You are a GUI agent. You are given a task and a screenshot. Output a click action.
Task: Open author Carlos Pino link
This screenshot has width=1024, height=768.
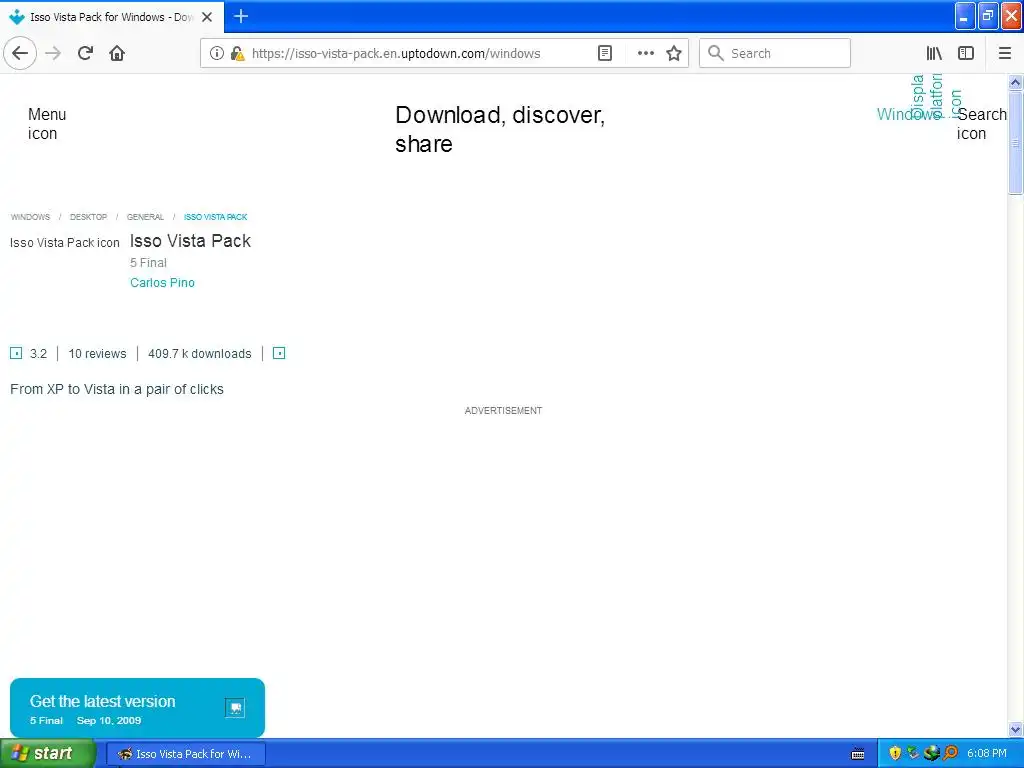pyautogui.click(x=162, y=283)
